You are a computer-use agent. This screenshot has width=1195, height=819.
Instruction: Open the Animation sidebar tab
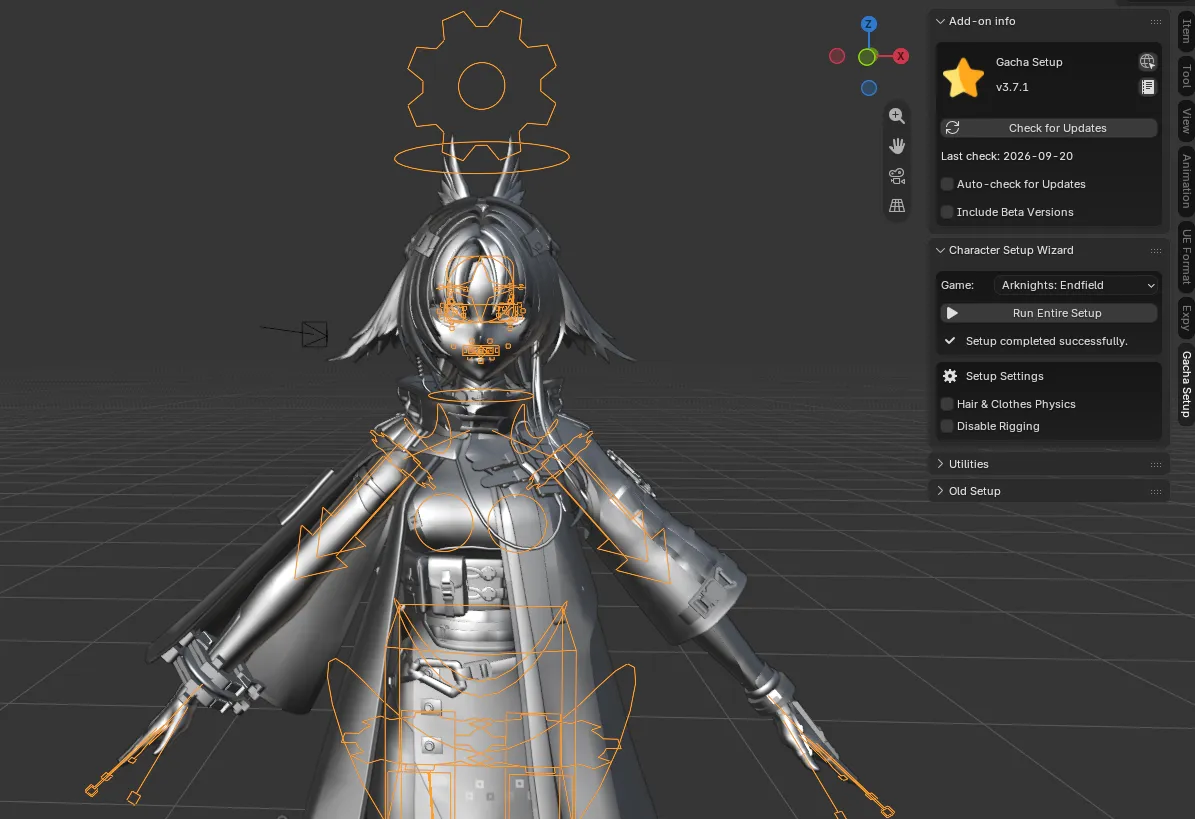[1186, 181]
